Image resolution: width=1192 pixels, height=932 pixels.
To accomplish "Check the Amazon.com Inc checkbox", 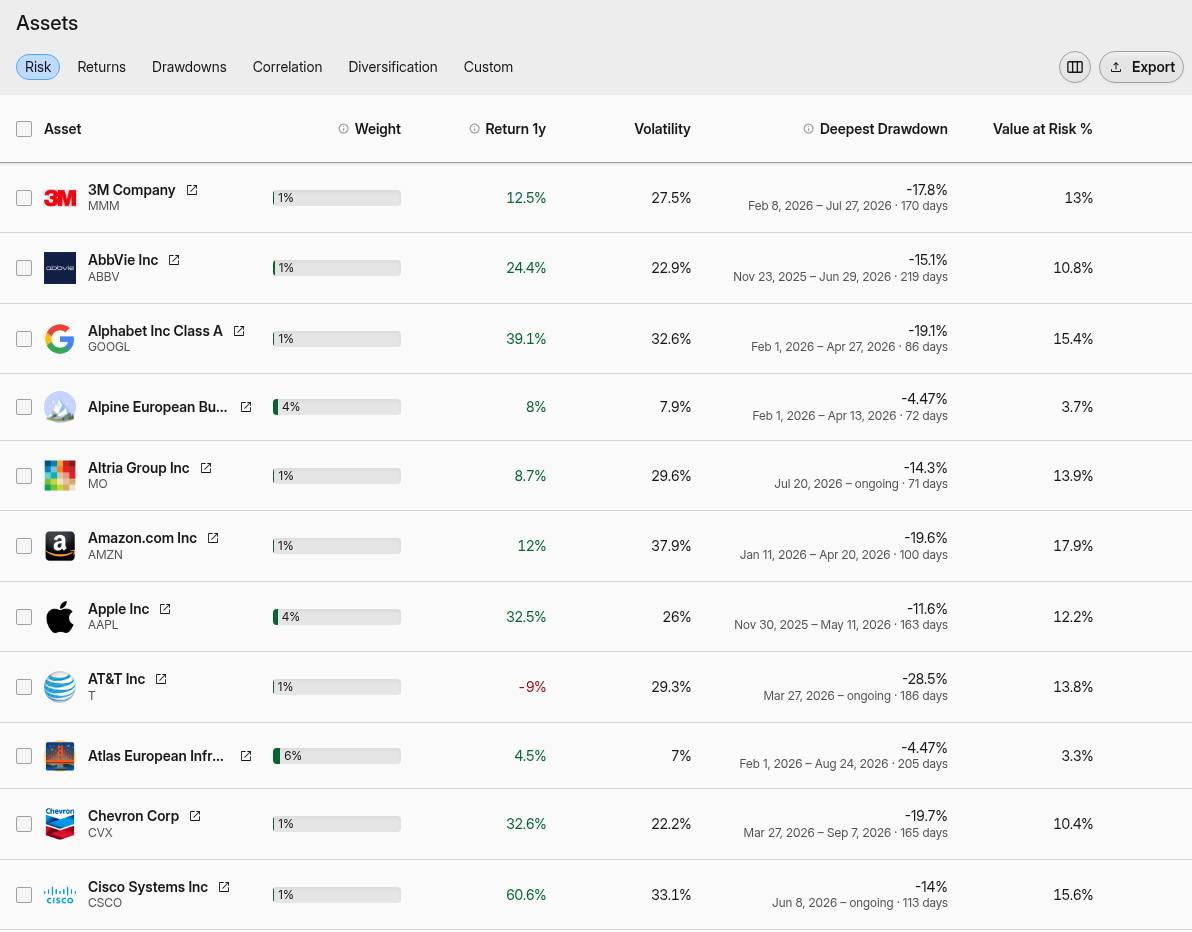I will (x=24, y=546).
